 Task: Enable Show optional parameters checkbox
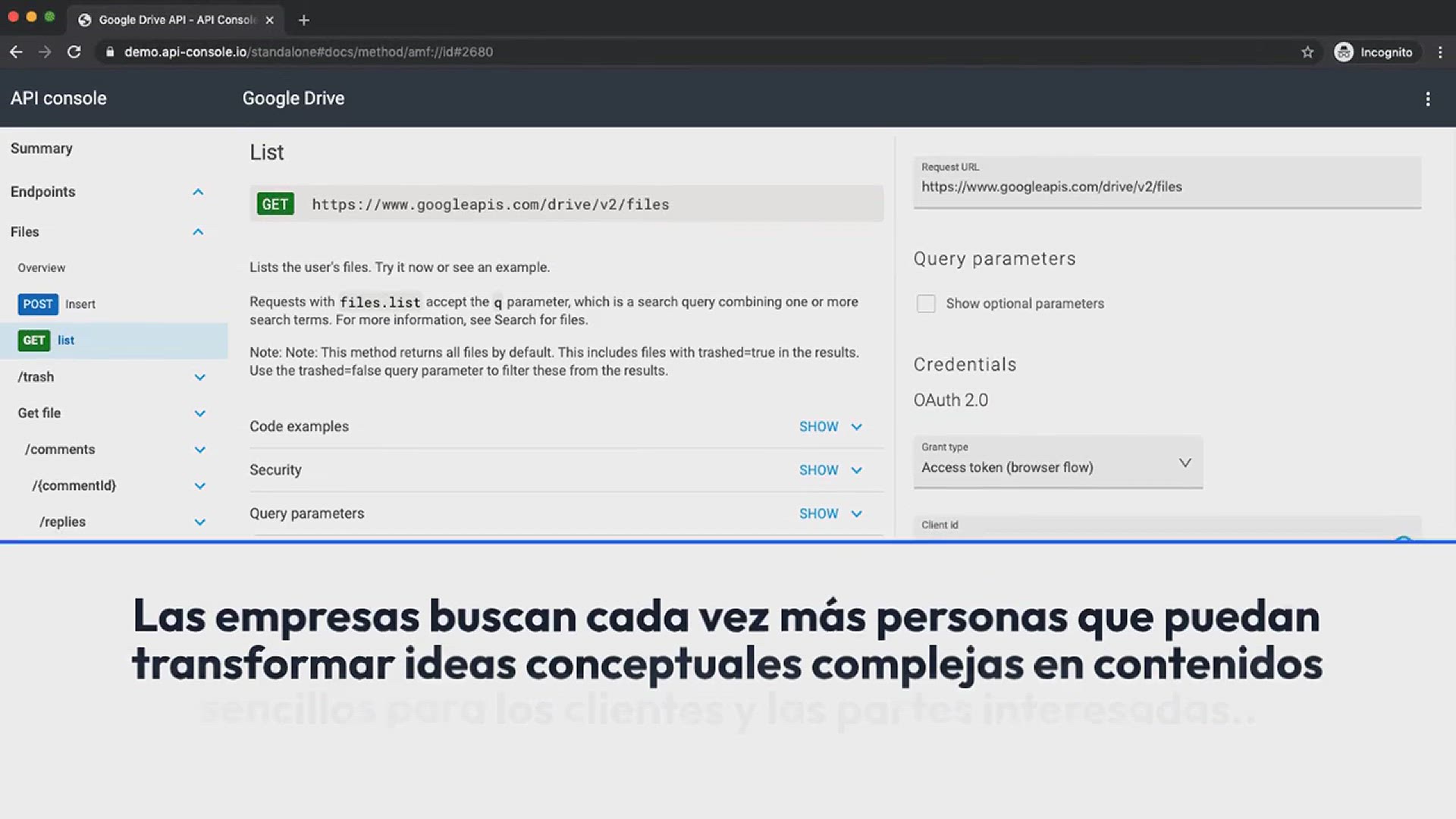click(x=926, y=303)
